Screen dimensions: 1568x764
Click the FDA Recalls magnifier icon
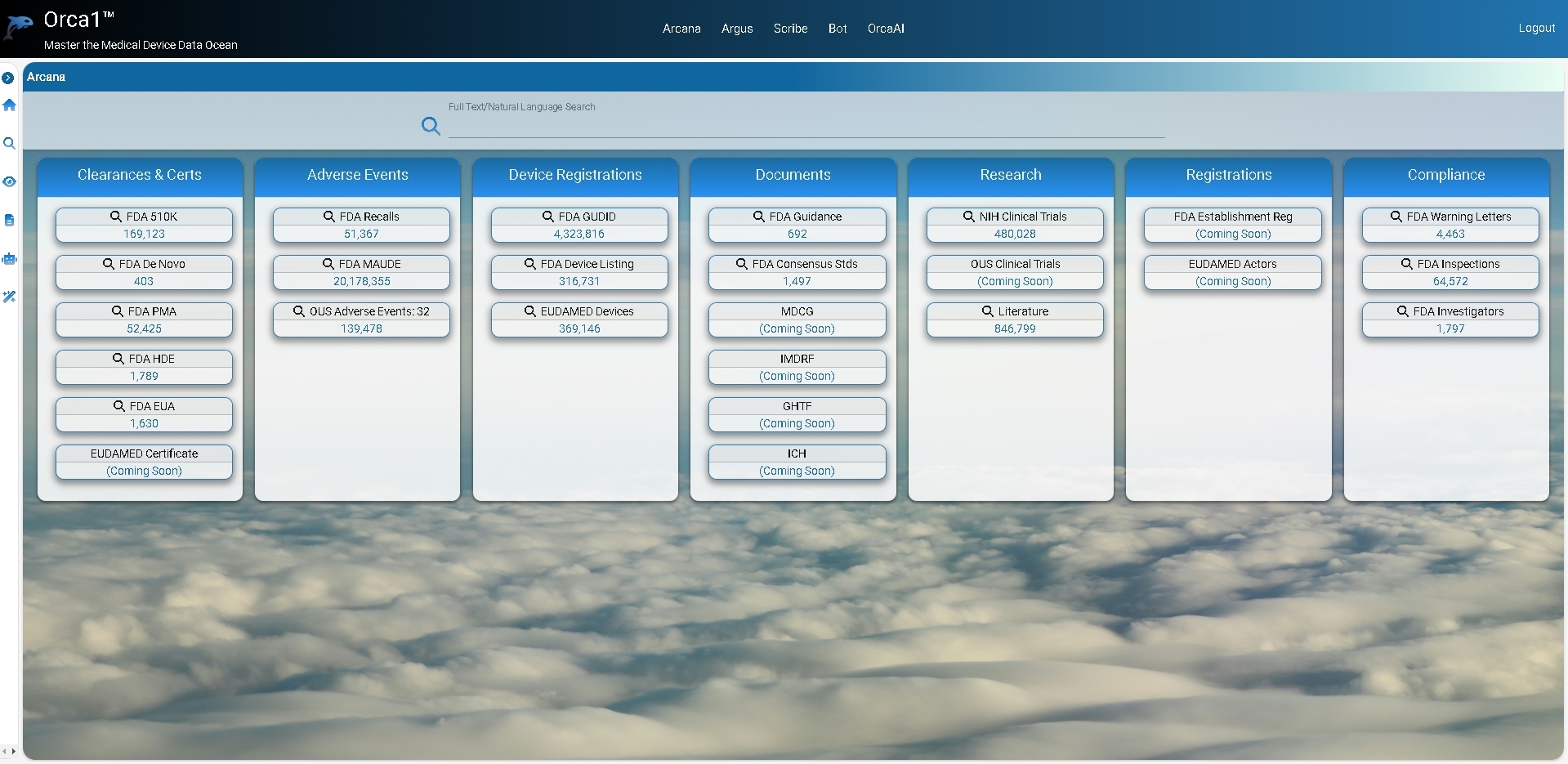[x=329, y=217]
